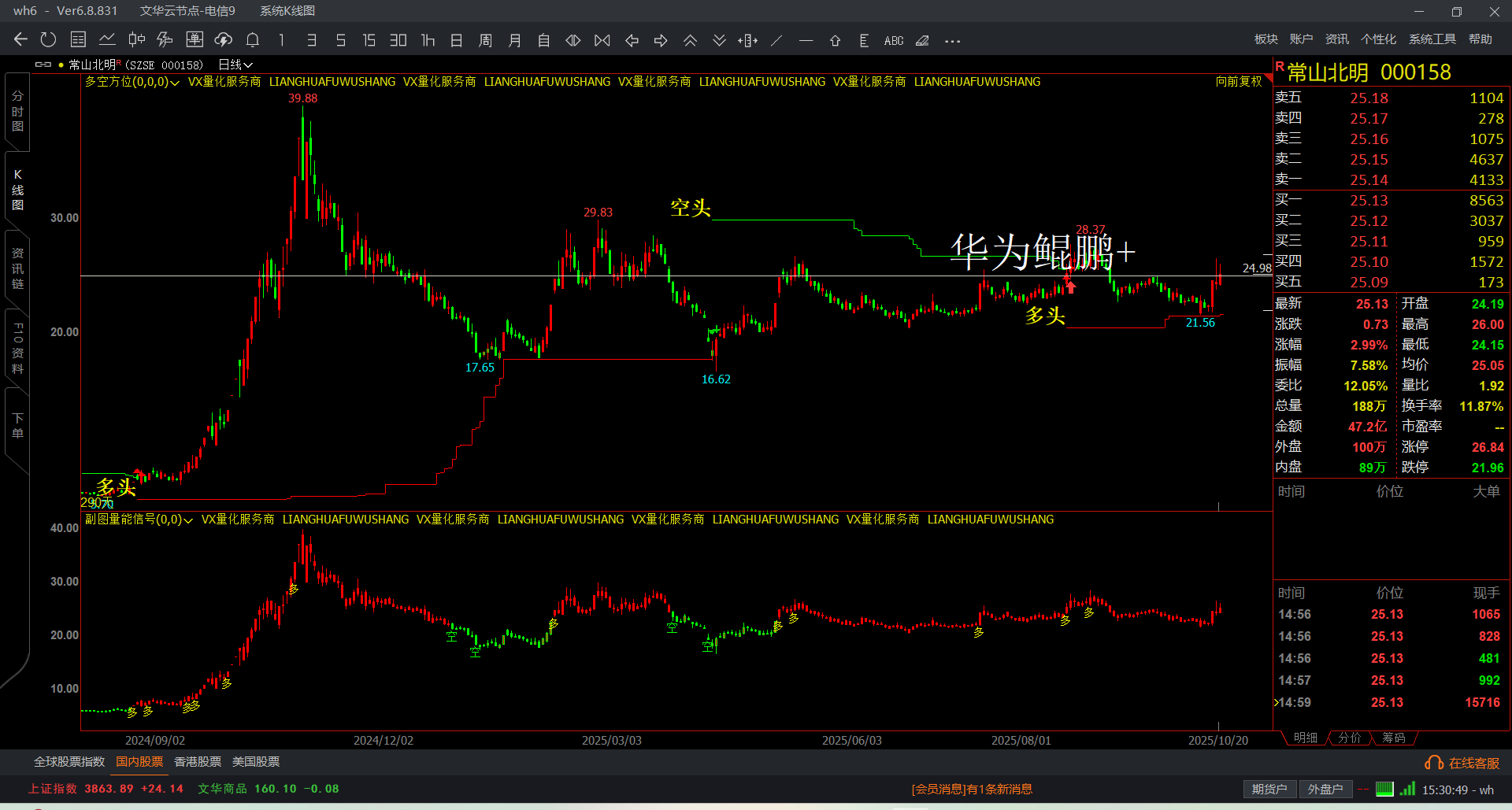
Task: Select the 国内股票 market tab
Action: pyautogui.click(x=139, y=762)
